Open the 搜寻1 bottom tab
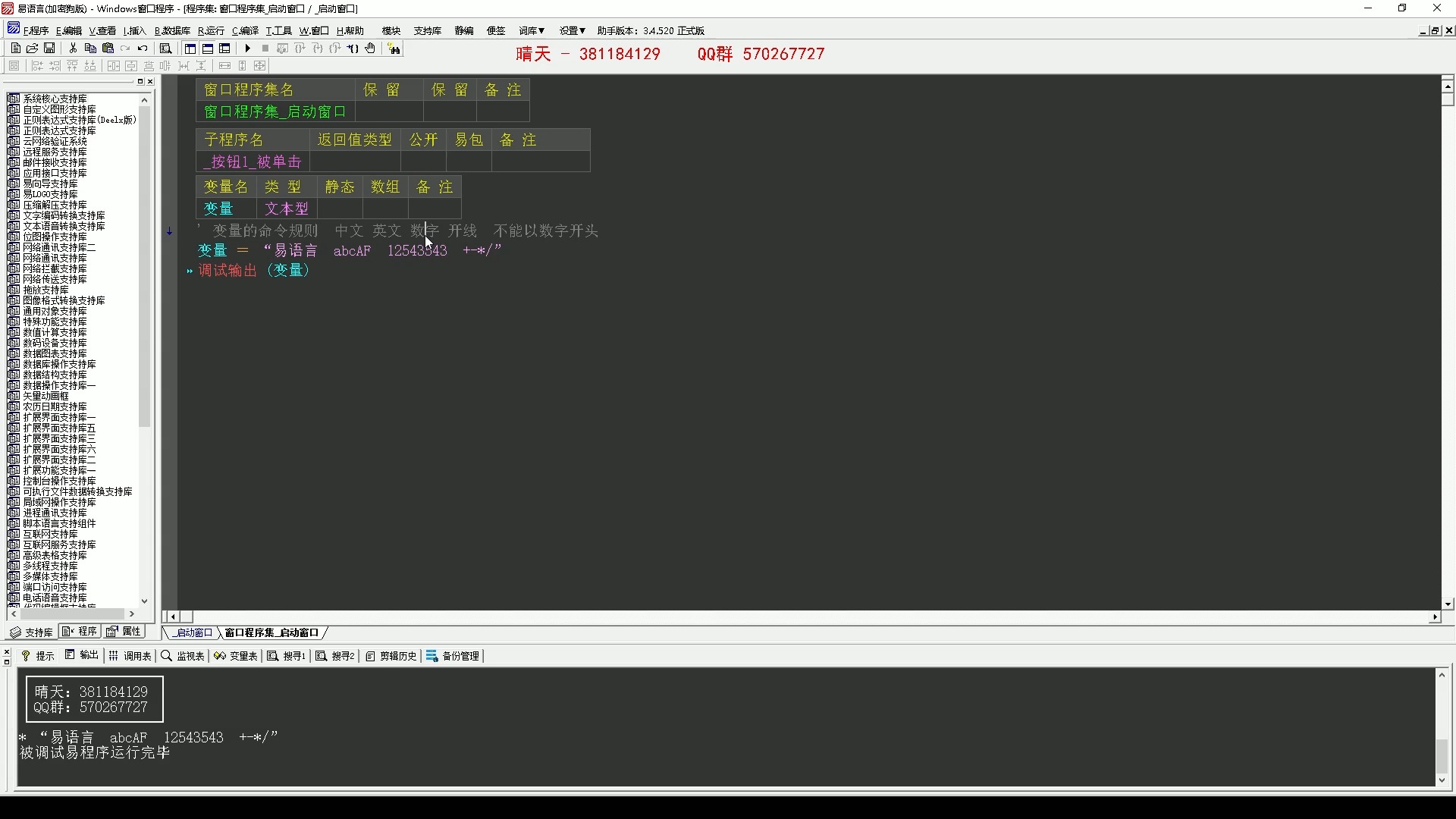This screenshot has width=1456, height=819. tap(287, 656)
